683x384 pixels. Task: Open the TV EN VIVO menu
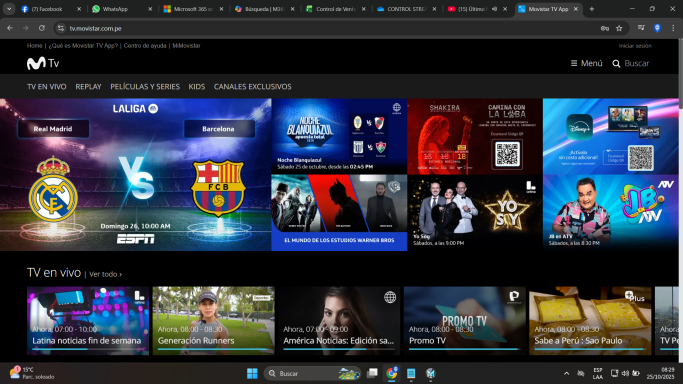(x=47, y=87)
